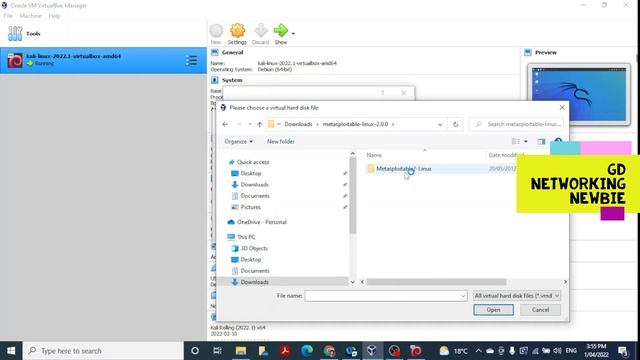Expand the File name dropdown arrow

463,296
